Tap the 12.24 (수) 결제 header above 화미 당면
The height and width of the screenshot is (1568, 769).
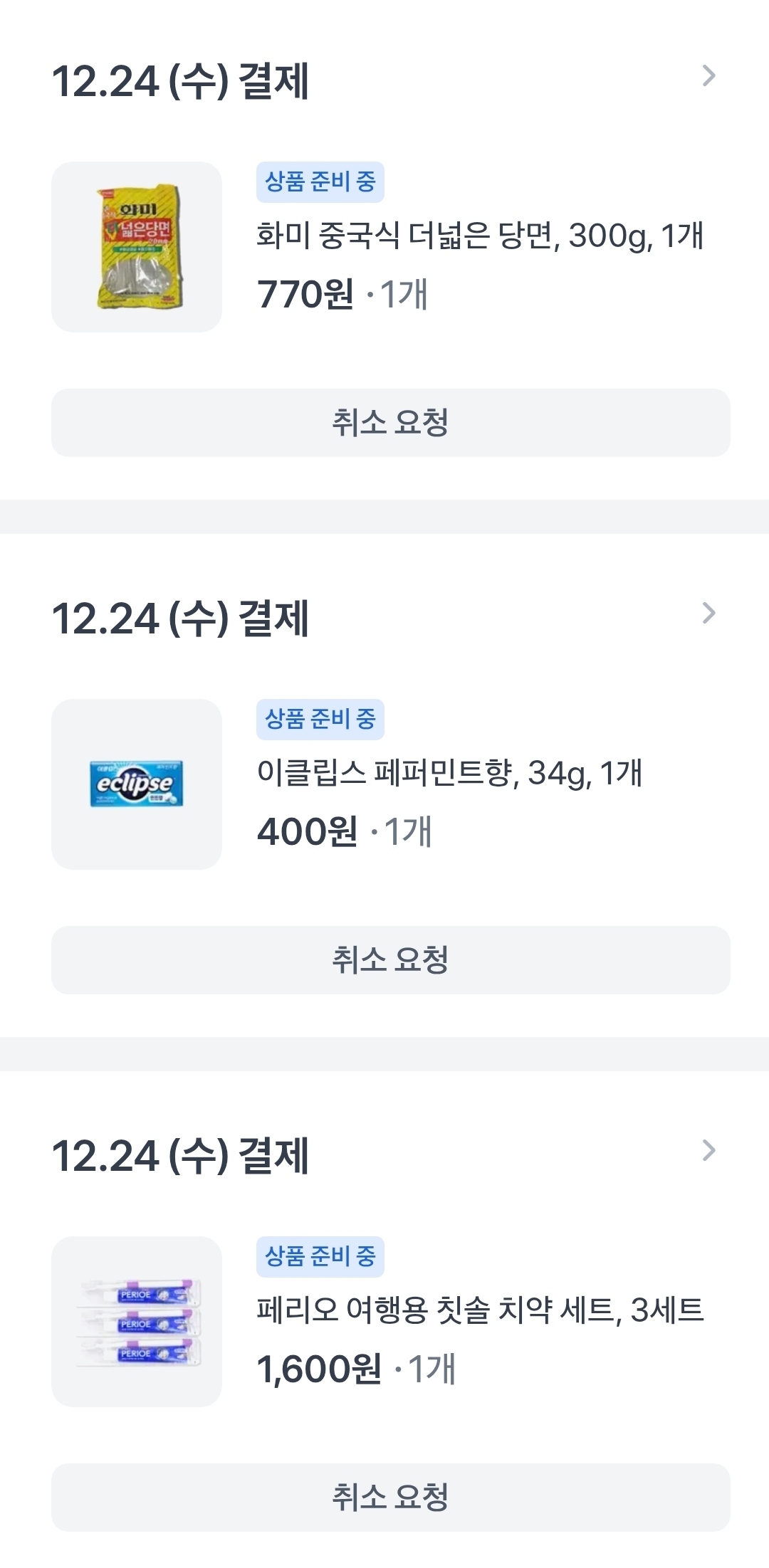(x=180, y=81)
